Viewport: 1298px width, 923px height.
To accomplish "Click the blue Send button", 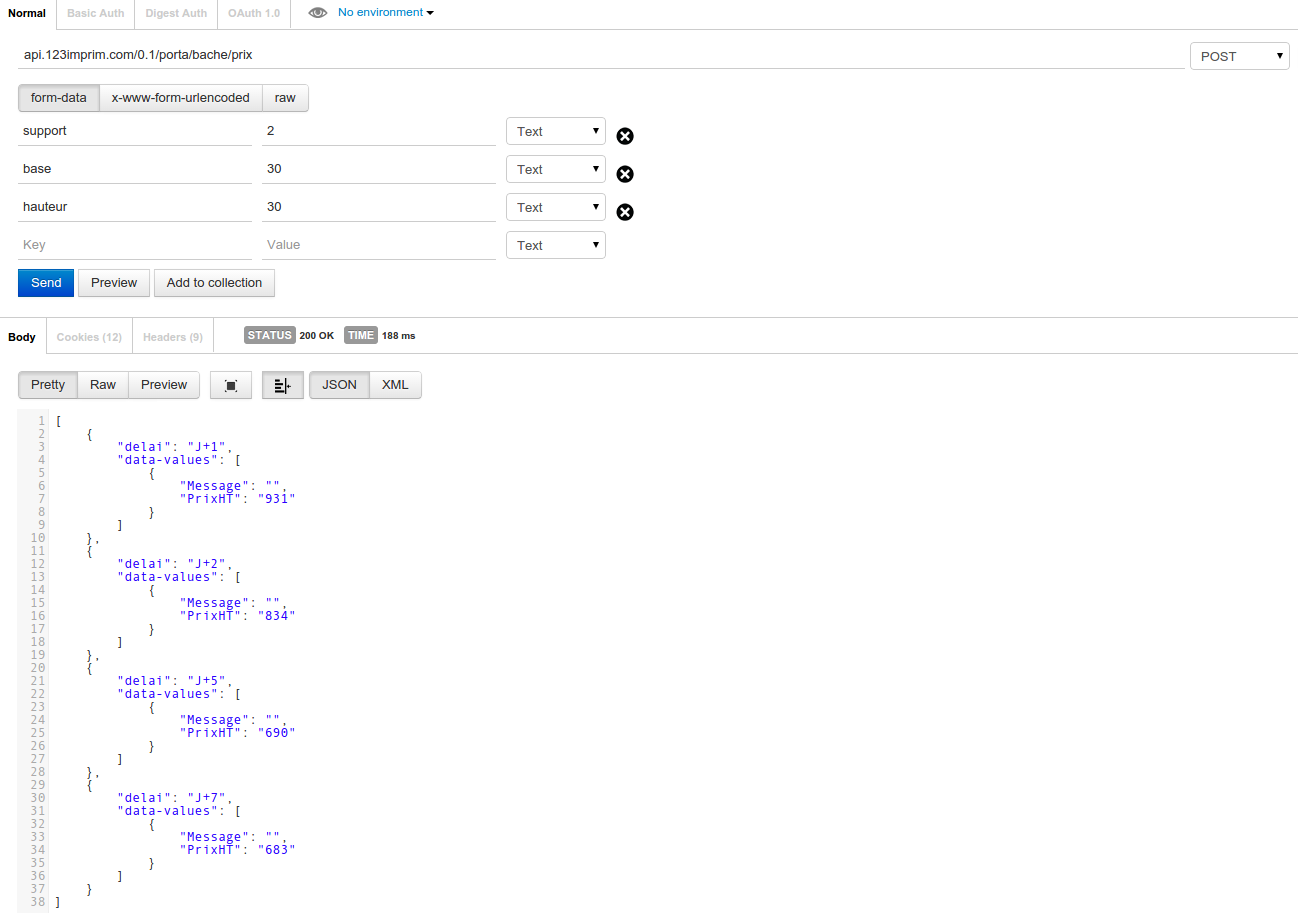I will tap(46, 283).
